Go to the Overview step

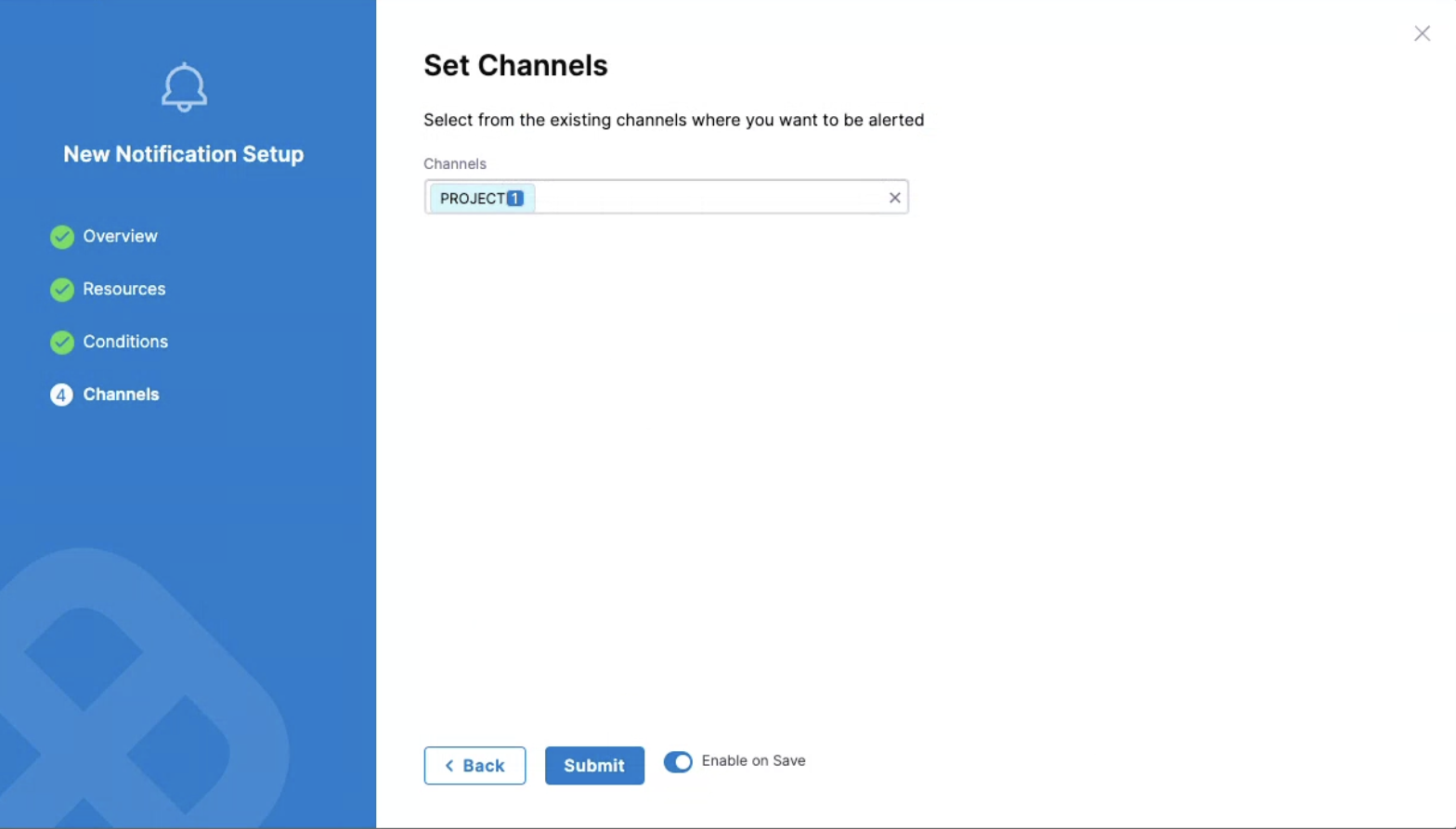click(x=120, y=237)
